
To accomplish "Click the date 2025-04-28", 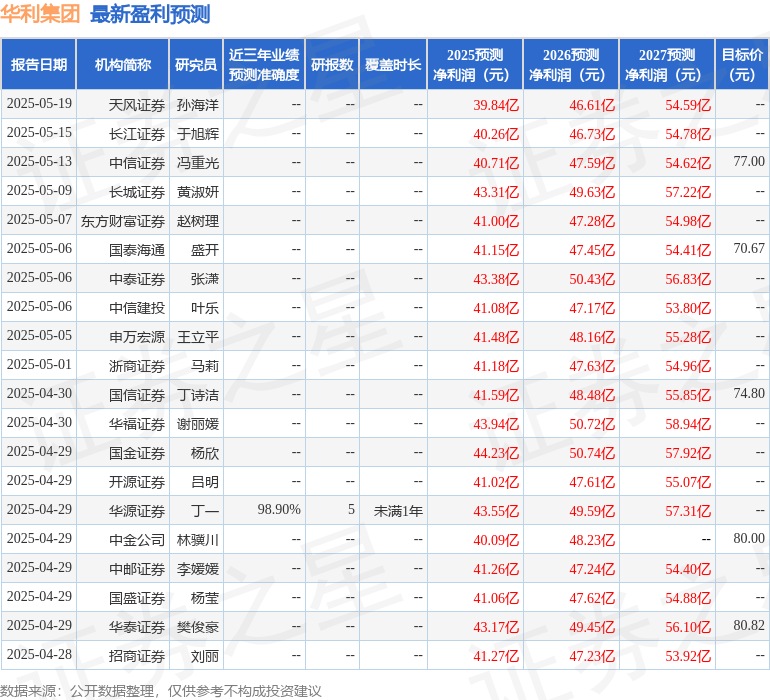I will click(39, 654).
